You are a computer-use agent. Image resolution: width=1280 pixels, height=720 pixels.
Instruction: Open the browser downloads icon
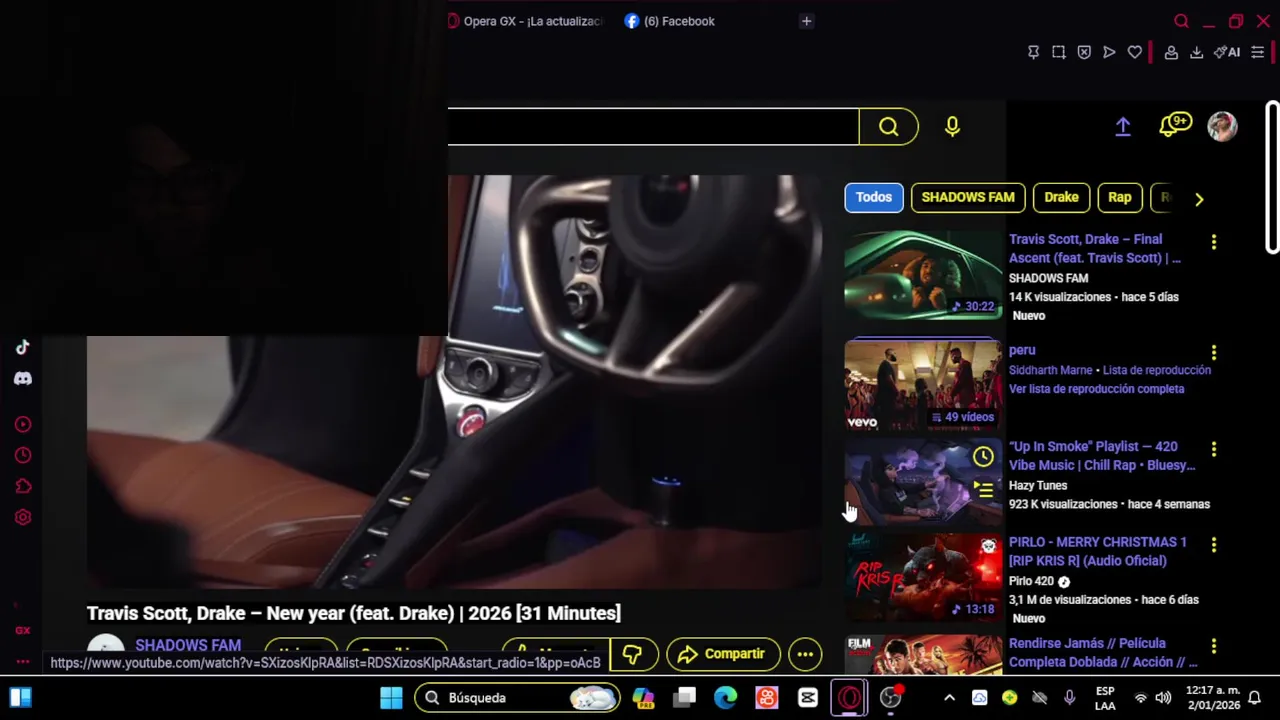pos(1196,52)
